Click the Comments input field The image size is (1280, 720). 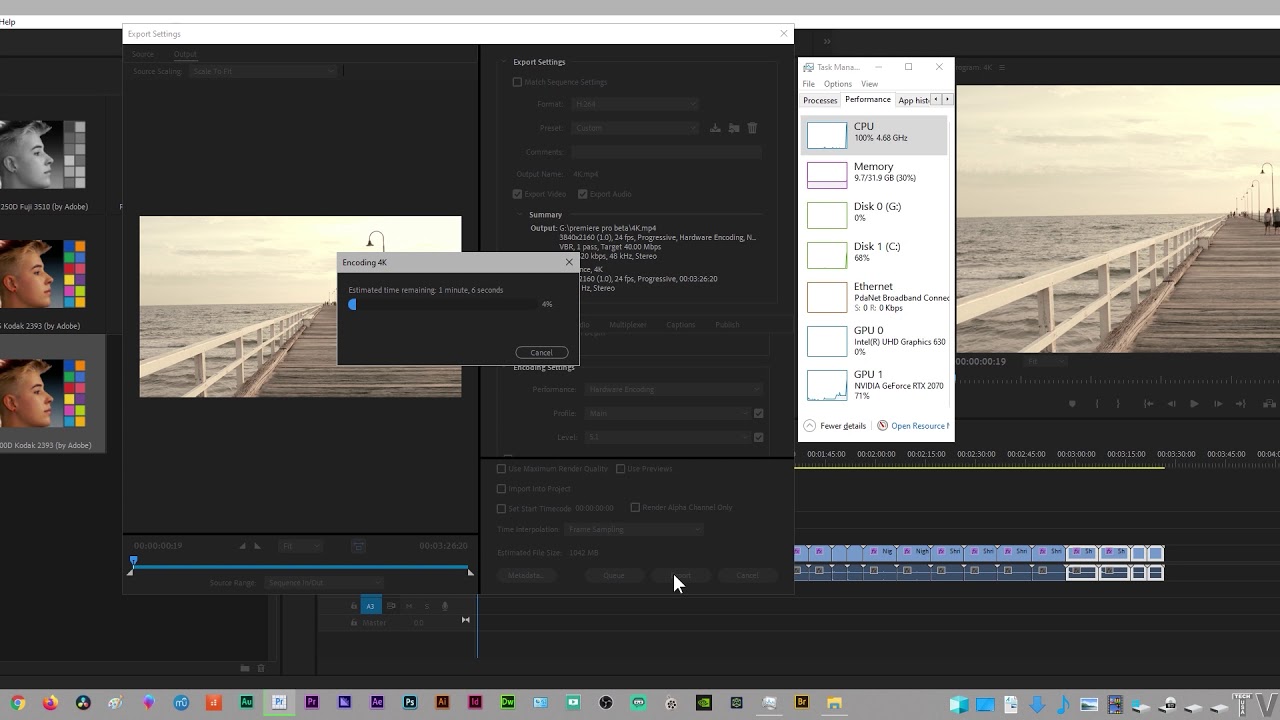(x=666, y=152)
